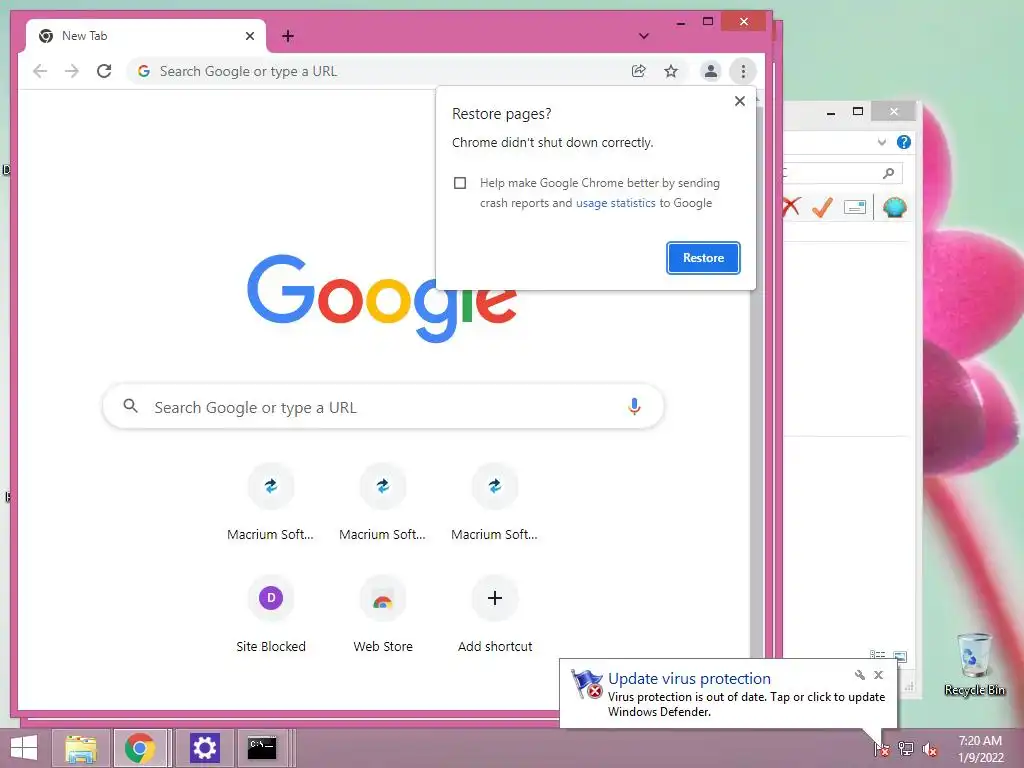The height and width of the screenshot is (768, 1024).
Task: Open the clock showing 7:20 AM
Action: (980, 749)
